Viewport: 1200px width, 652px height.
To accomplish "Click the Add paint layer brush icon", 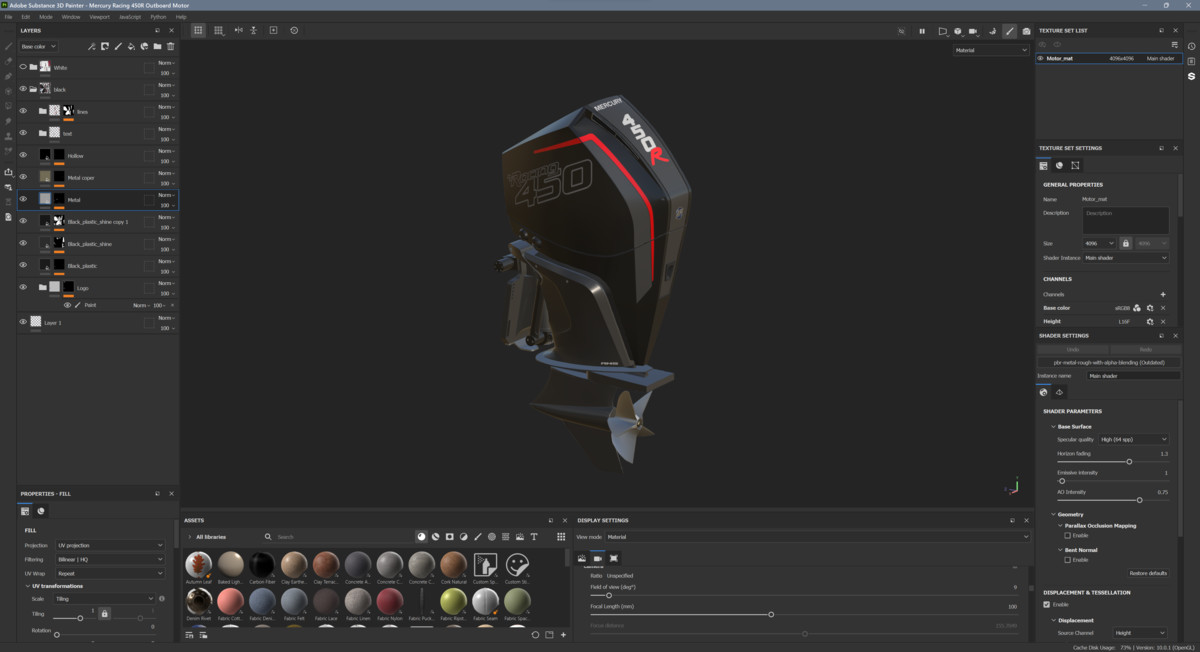I will (118, 46).
